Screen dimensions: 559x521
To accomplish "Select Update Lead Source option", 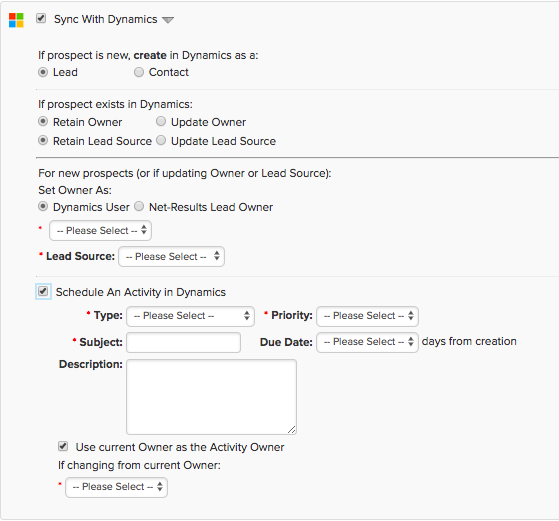I will click(161, 140).
